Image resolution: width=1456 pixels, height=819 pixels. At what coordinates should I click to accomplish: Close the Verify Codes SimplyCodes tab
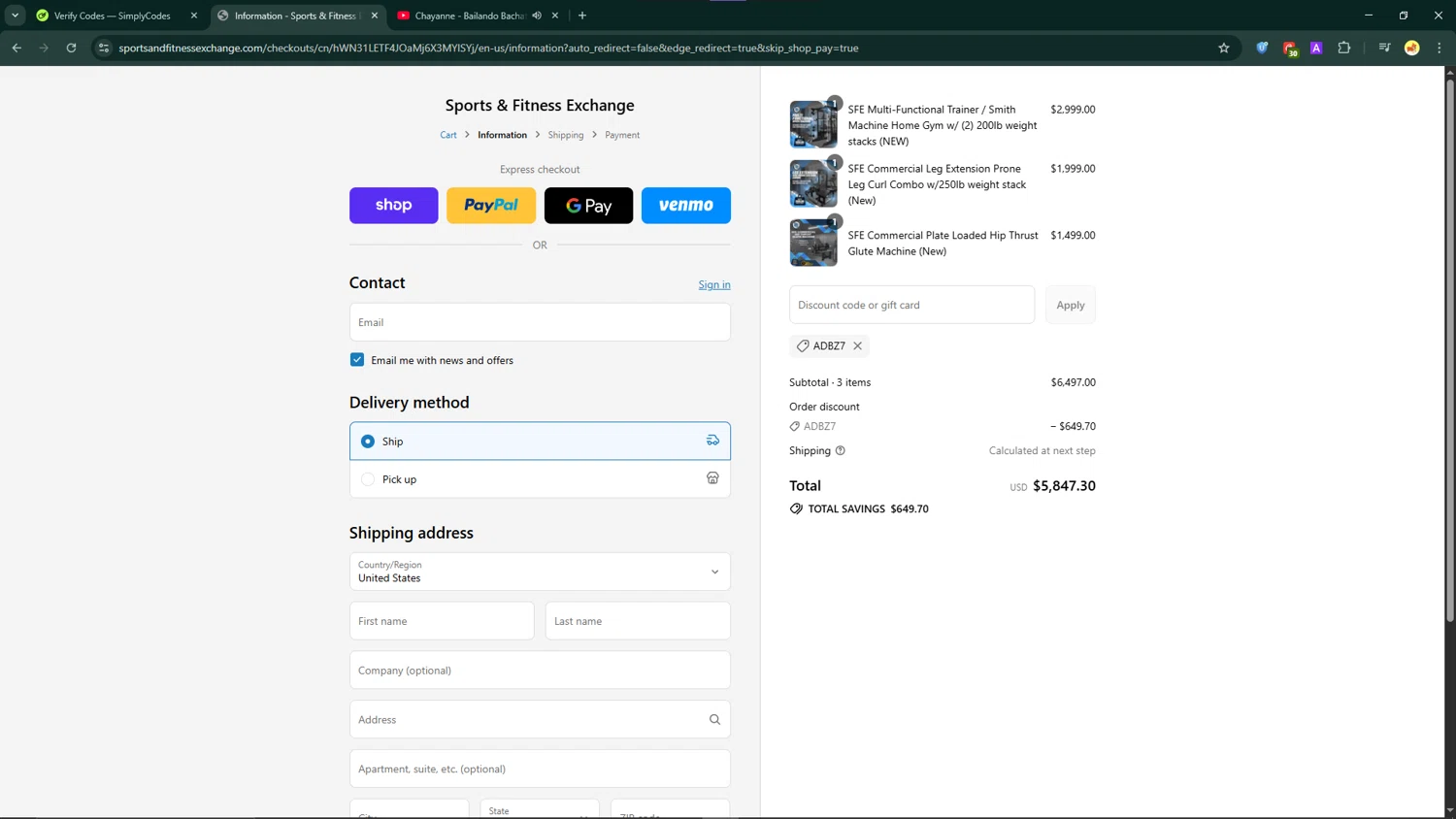194,16
